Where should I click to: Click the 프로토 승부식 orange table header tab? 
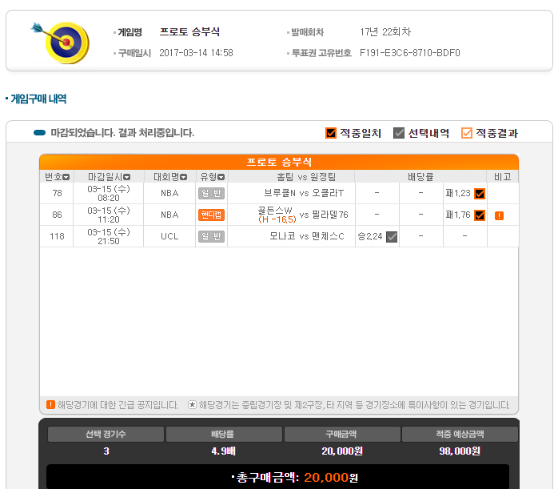click(279, 162)
